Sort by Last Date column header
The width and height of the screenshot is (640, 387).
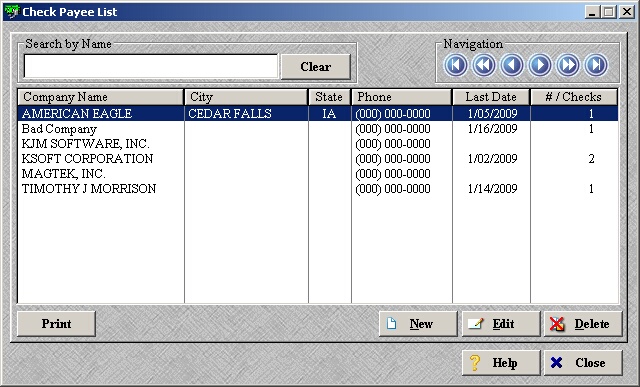click(x=491, y=97)
